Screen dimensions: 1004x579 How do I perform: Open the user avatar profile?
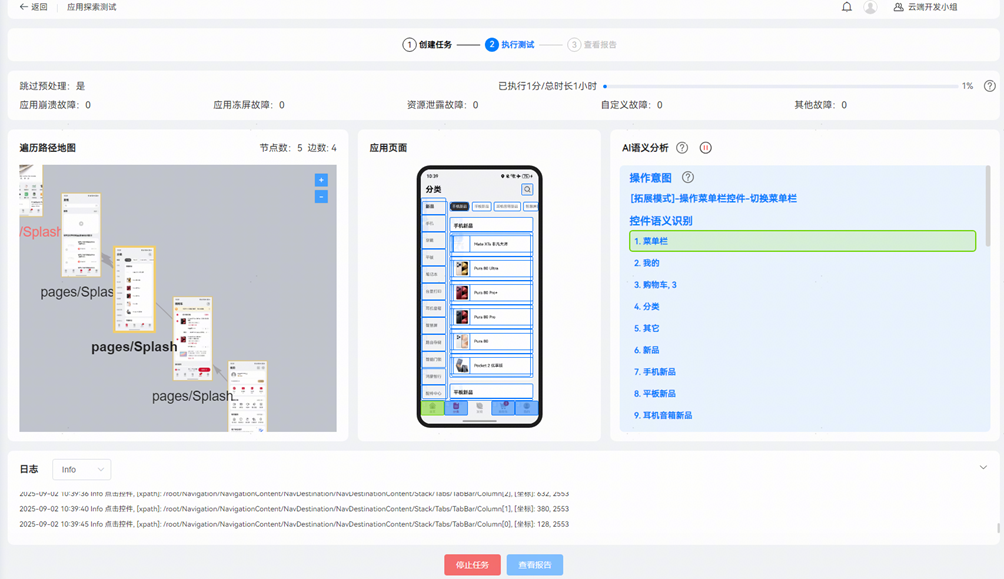(870, 7)
